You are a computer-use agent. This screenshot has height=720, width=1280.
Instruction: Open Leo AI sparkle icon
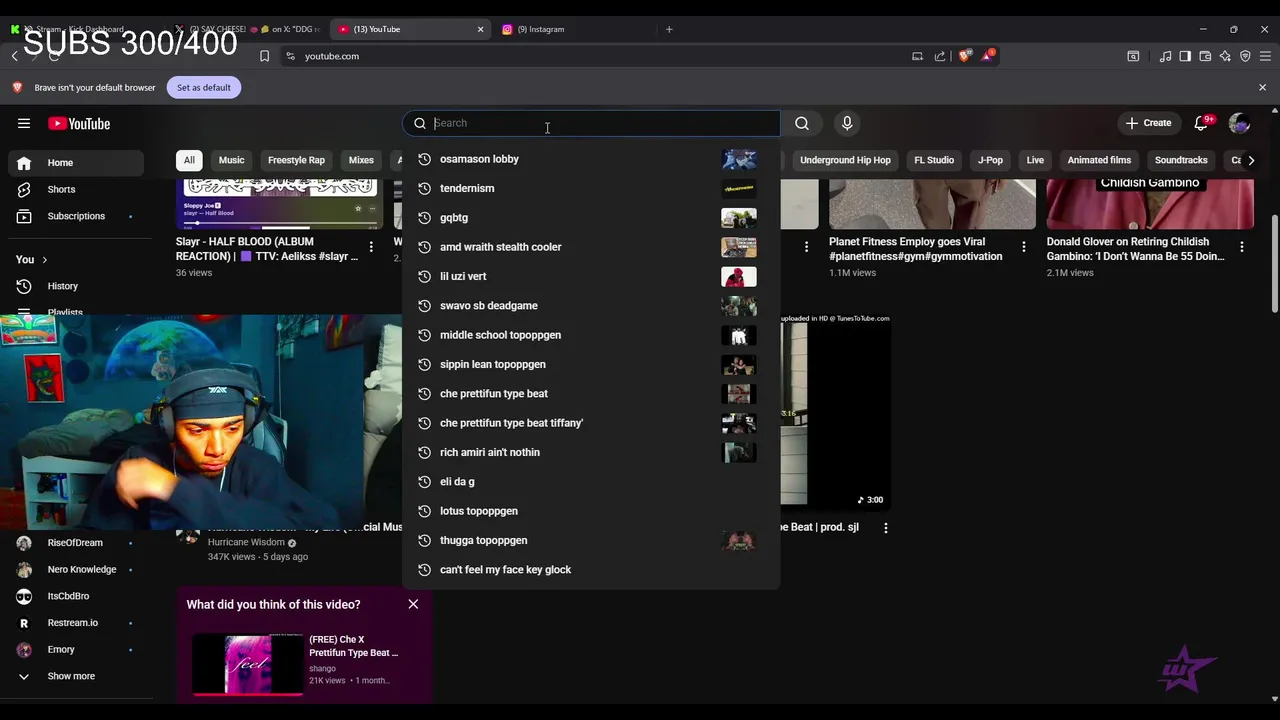coord(1225,56)
